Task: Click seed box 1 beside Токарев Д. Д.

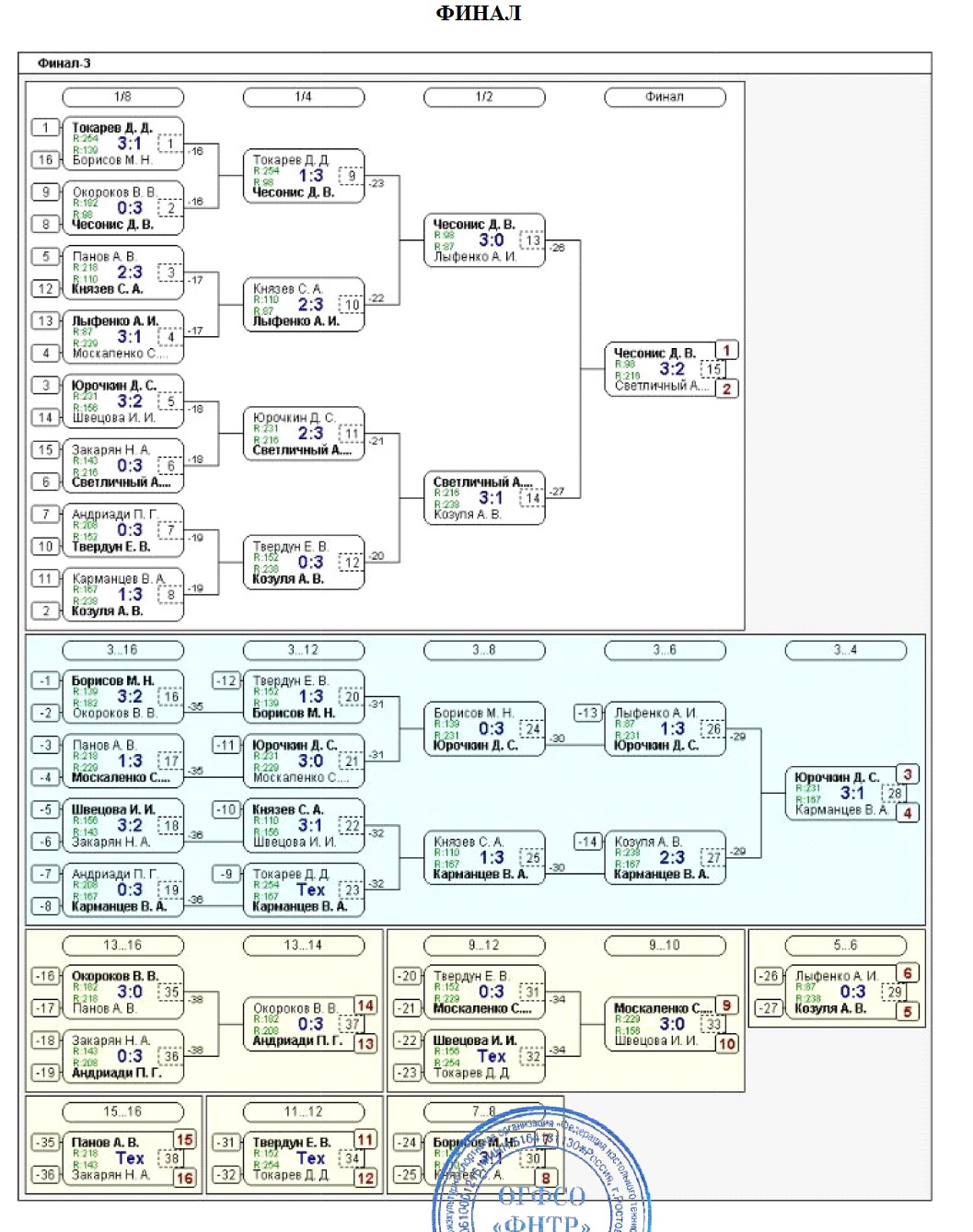Action: pyautogui.click(x=45, y=127)
